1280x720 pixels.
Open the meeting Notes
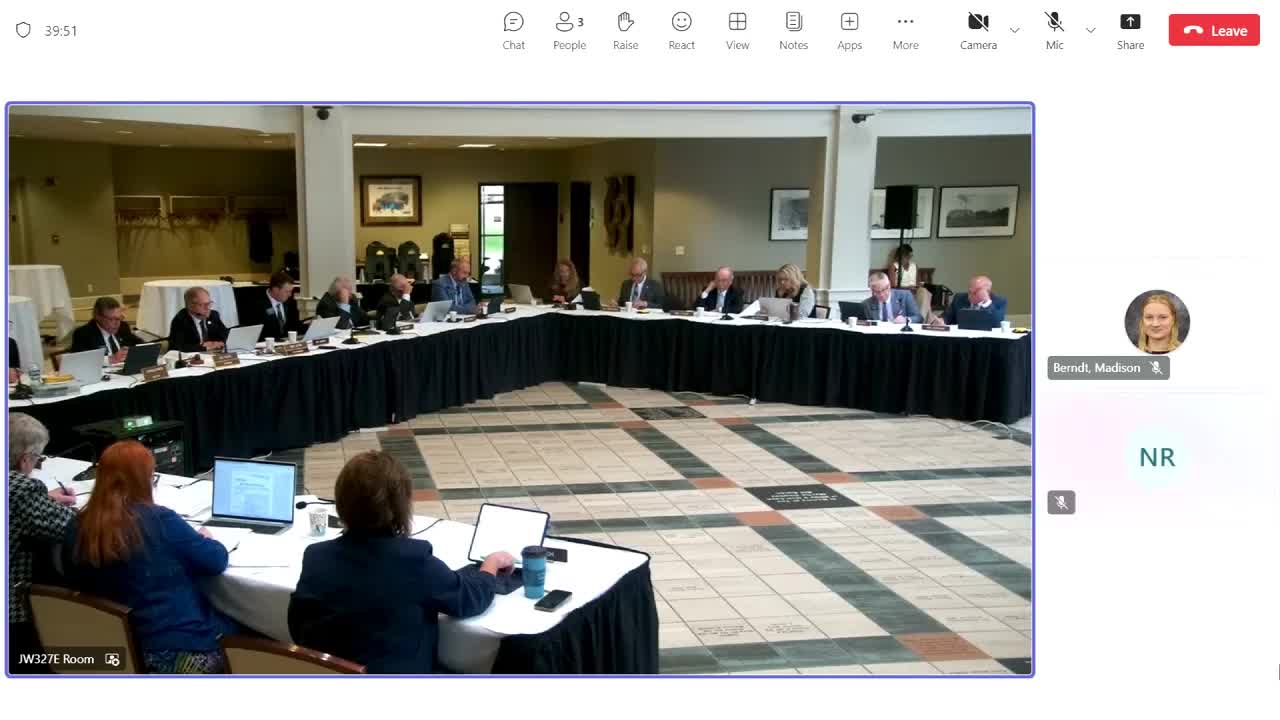793,30
